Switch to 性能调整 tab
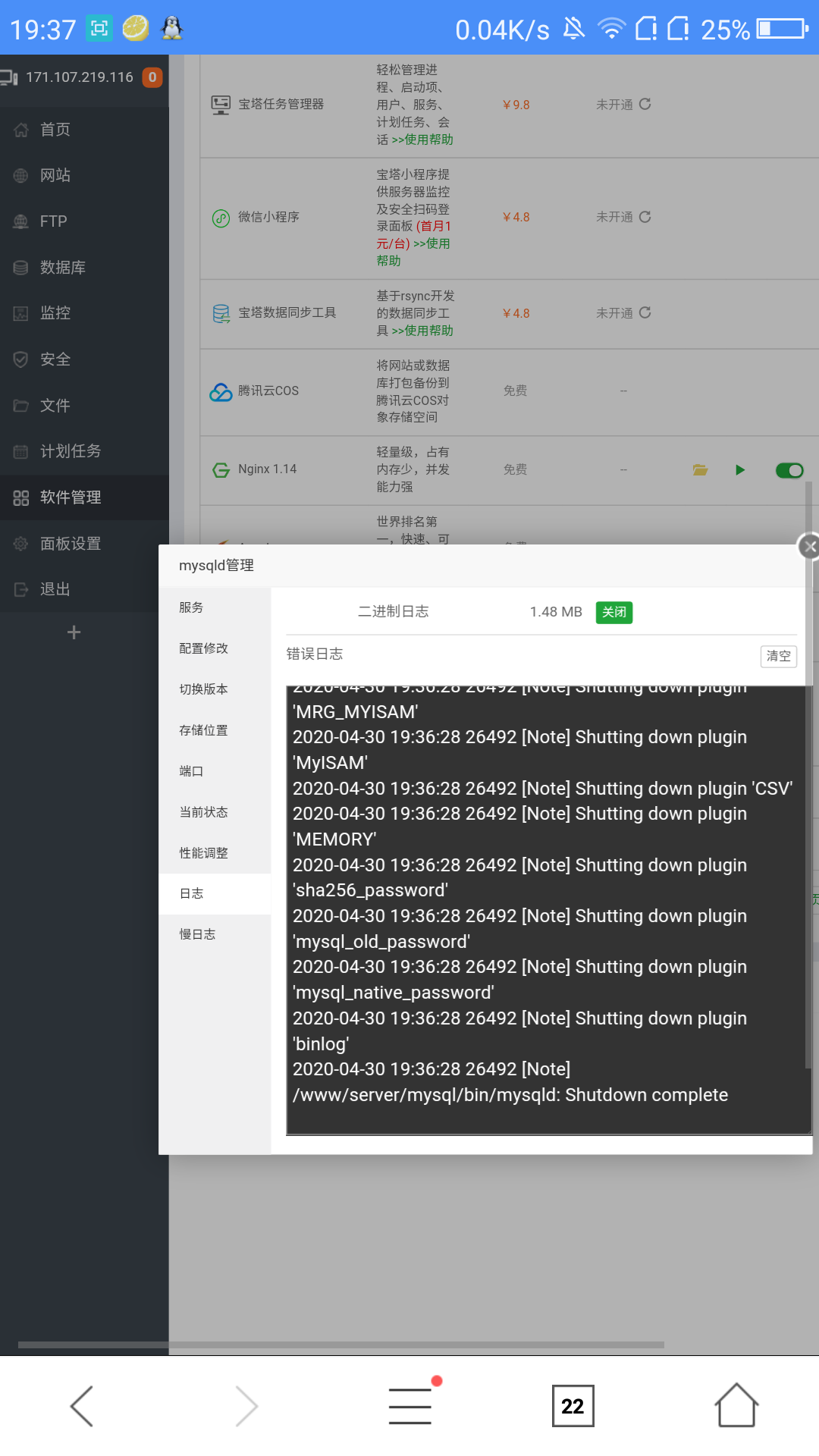Viewport: 819px width, 1456px height. (x=215, y=853)
